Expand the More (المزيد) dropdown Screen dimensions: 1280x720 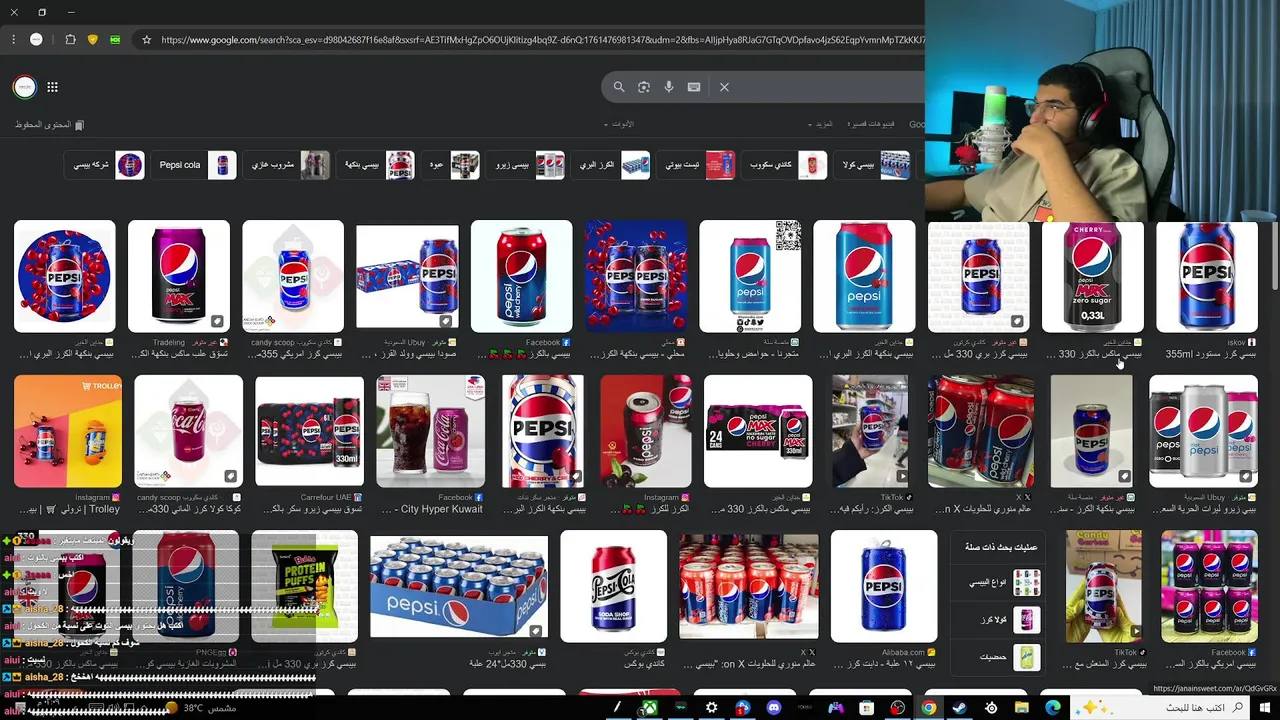(x=820, y=124)
